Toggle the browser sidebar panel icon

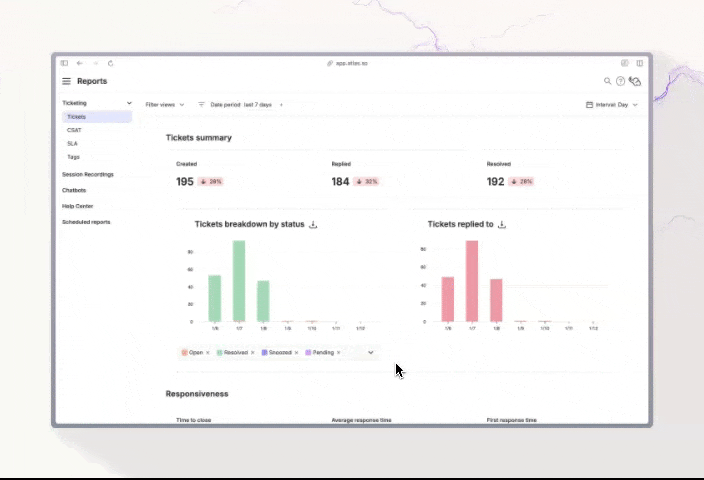(x=64, y=63)
